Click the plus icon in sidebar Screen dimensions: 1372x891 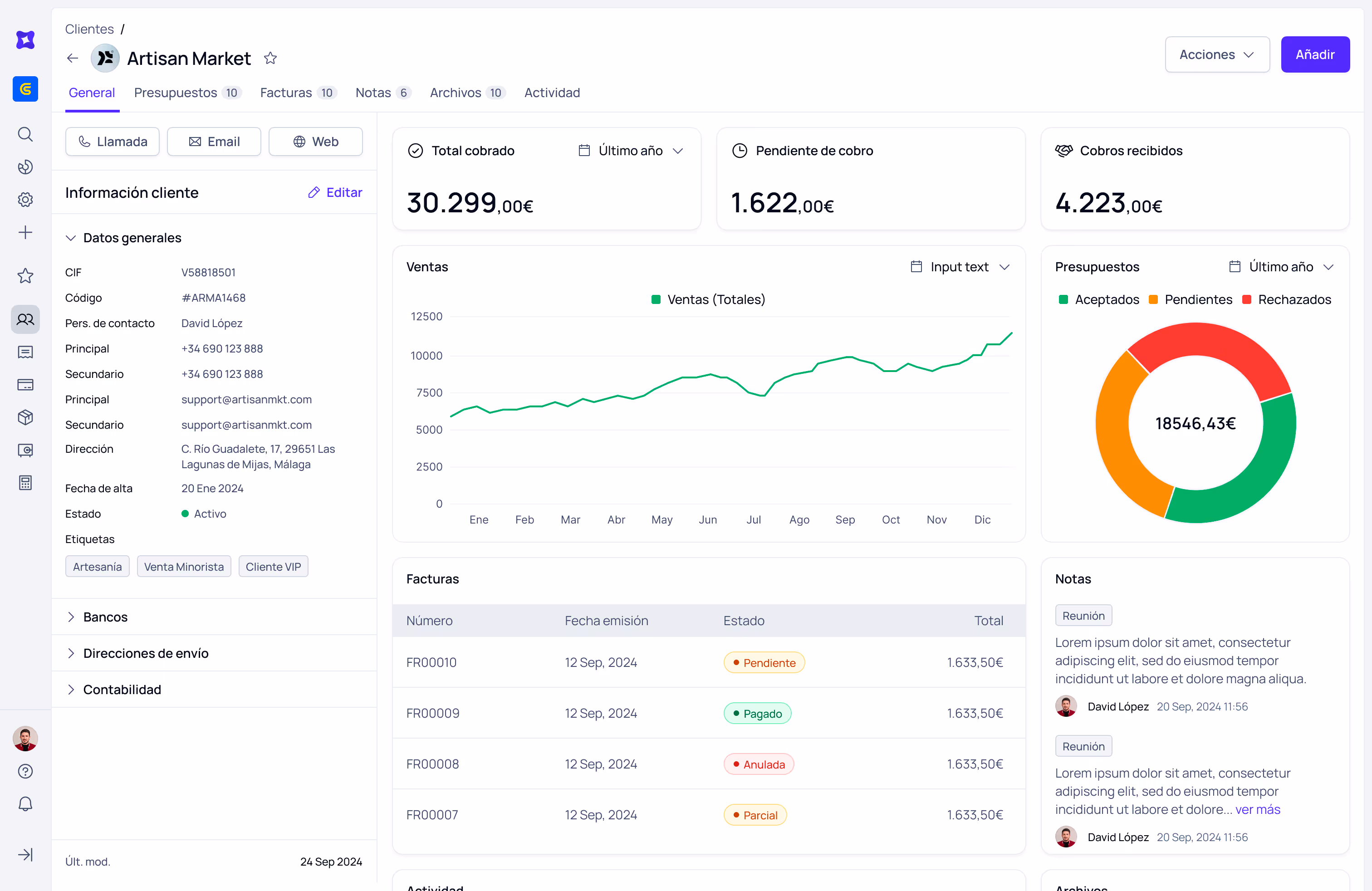[x=25, y=233]
